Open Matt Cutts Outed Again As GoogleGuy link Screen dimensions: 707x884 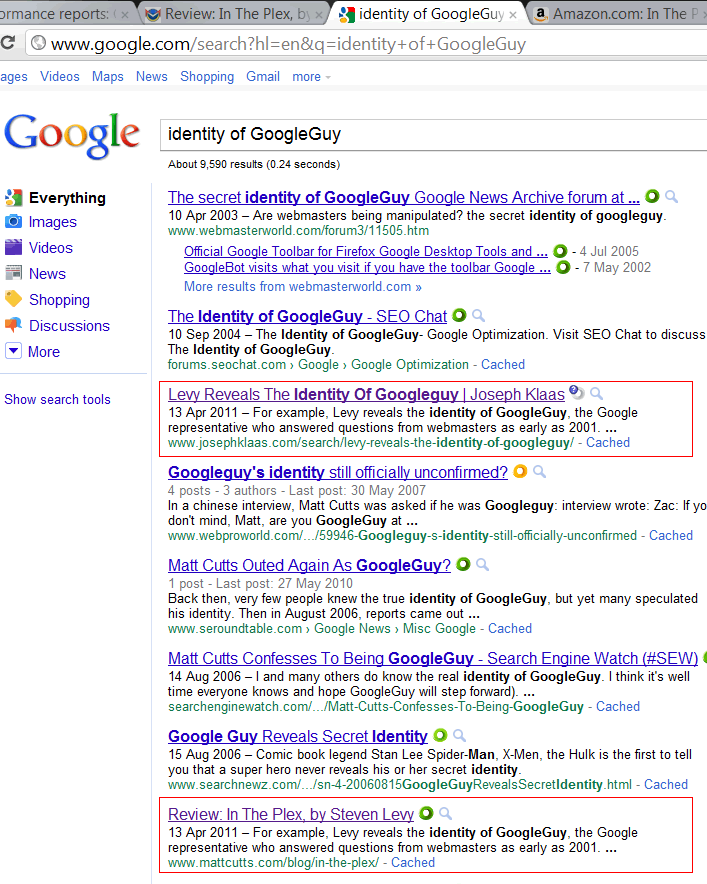310,565
